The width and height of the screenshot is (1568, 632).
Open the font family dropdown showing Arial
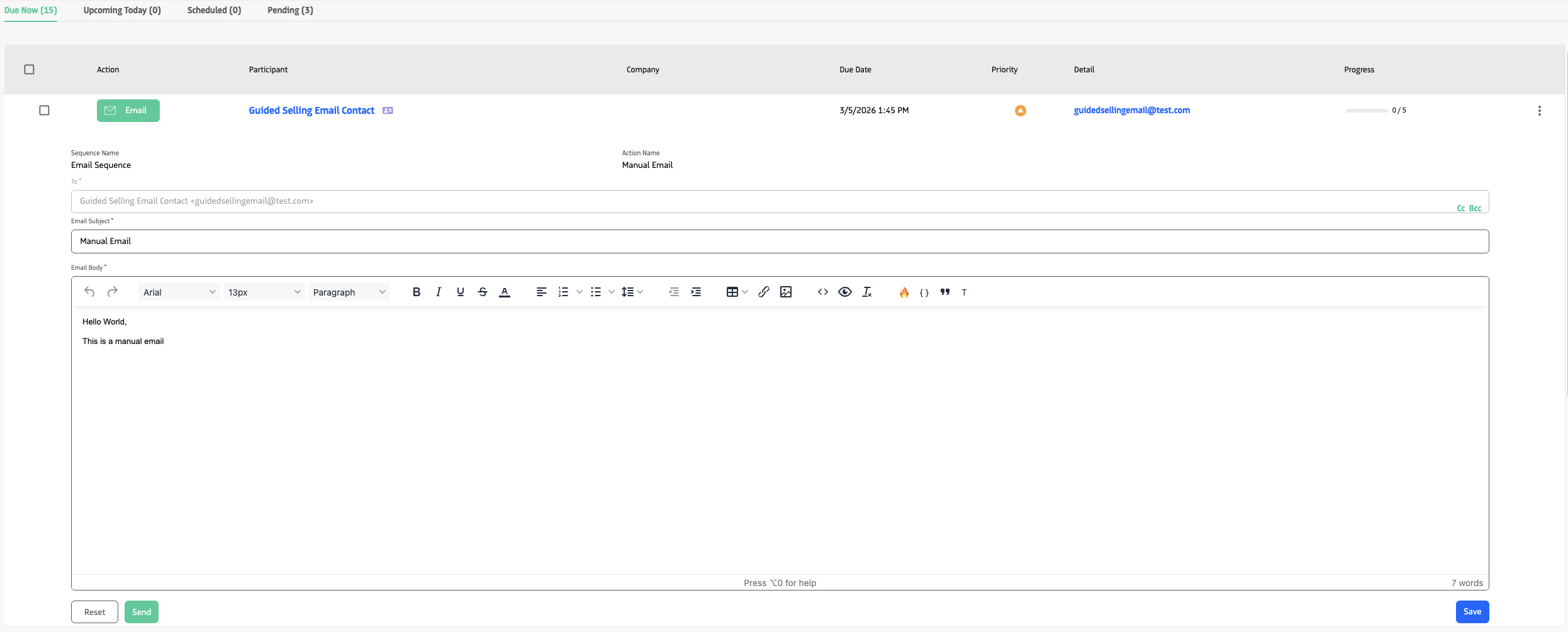179,292
